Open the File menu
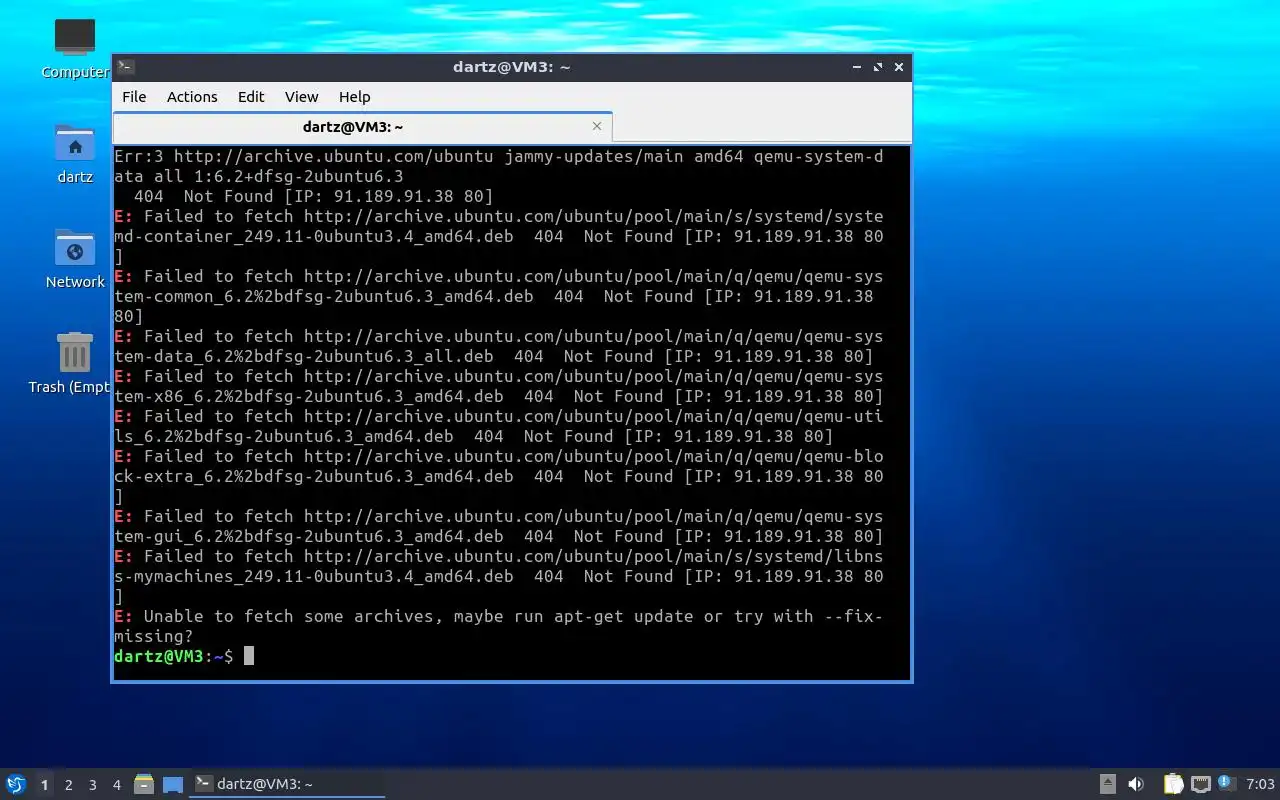 (134, 97)
